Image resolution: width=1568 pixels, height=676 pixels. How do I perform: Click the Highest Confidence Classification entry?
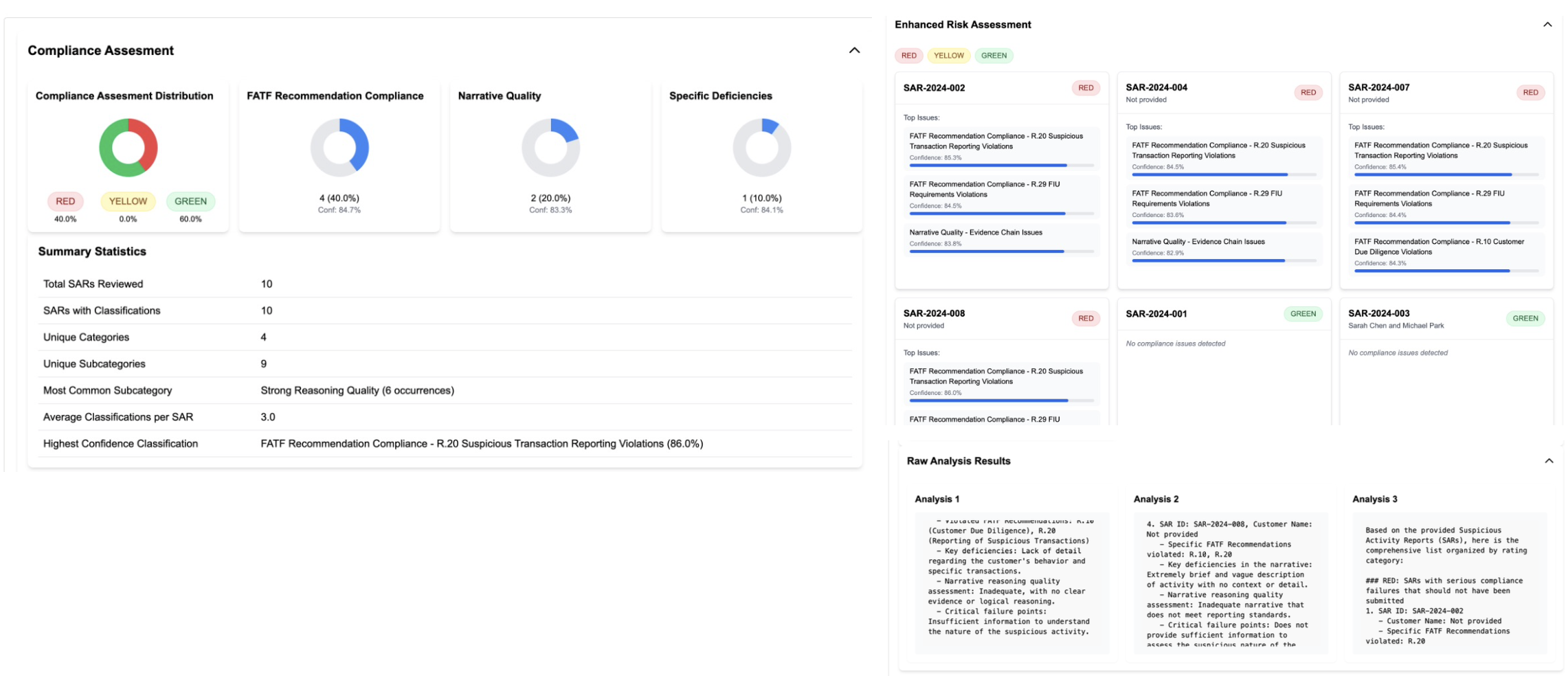click(482, 443)
